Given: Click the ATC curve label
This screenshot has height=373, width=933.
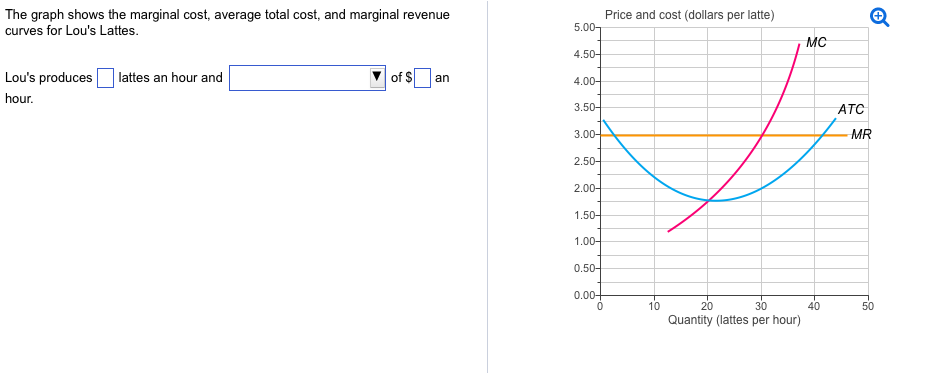Looking at the screenshot, I should click(x=850, y=109).
